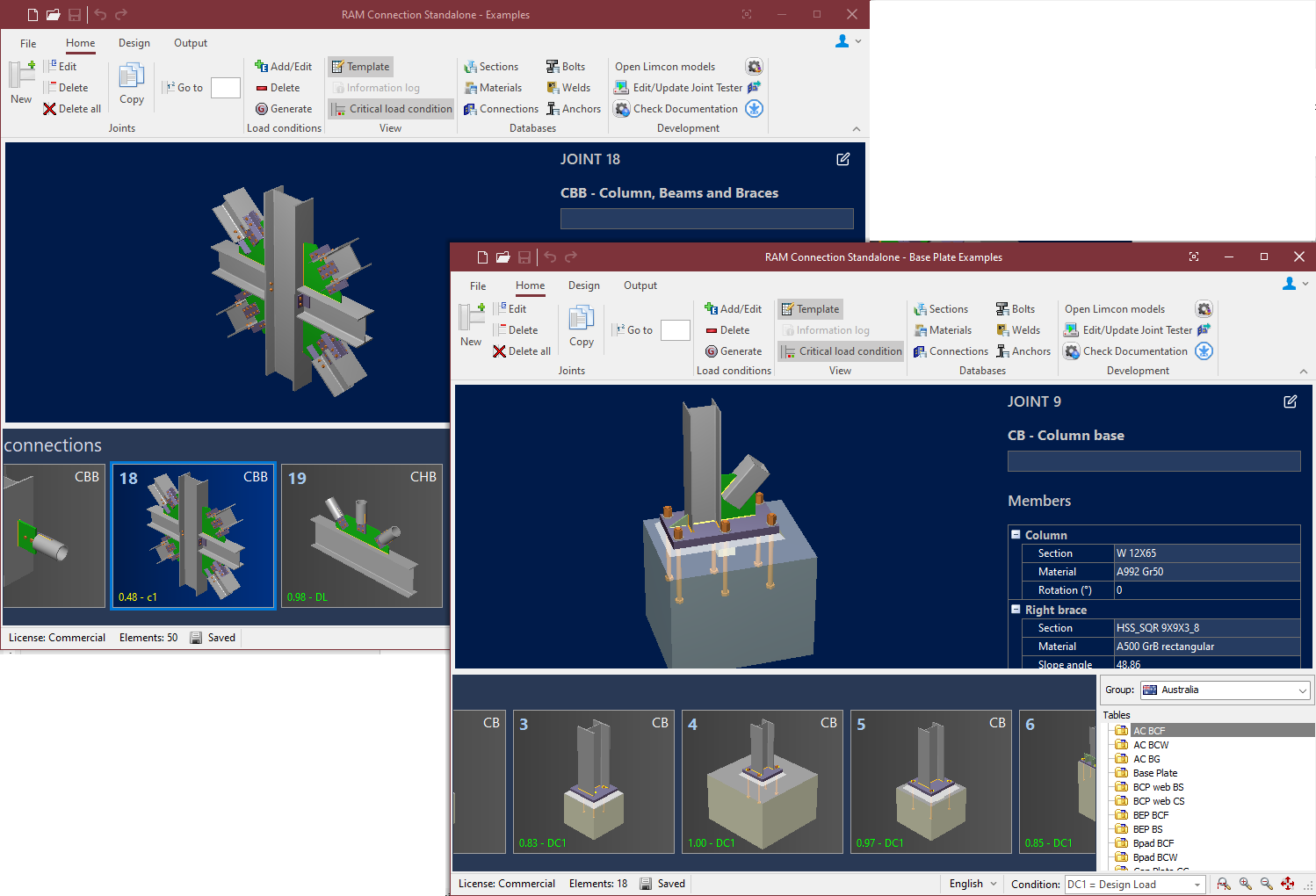Open Sections database in Base Plate Examples window

940,309
